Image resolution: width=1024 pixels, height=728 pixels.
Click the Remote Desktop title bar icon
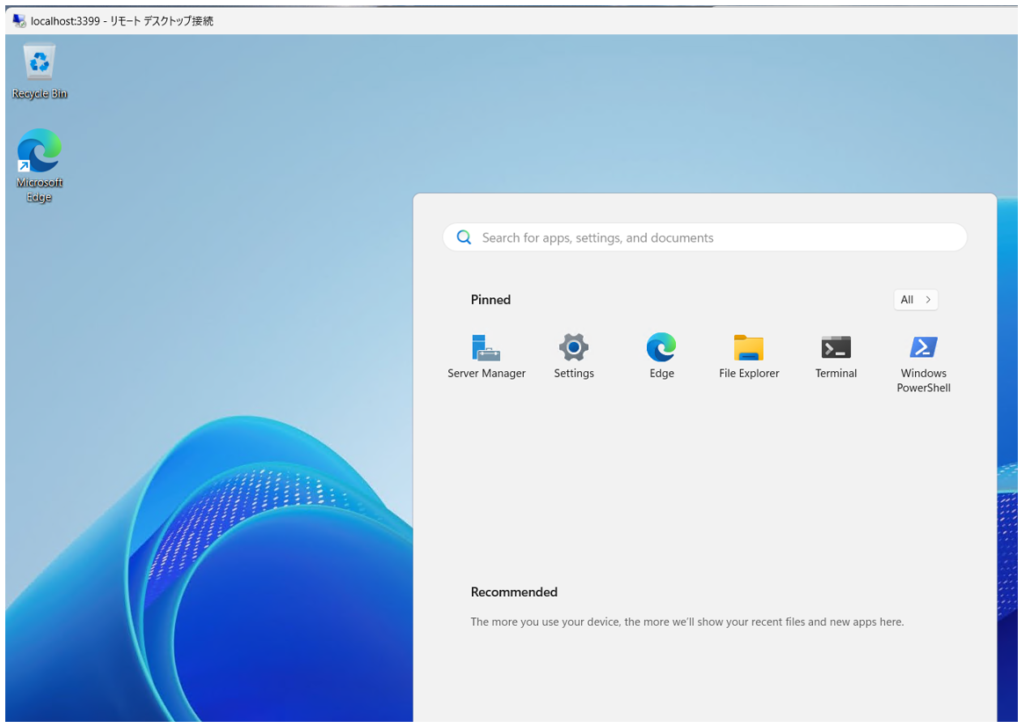pyautogui.click(x=18, y=20)
